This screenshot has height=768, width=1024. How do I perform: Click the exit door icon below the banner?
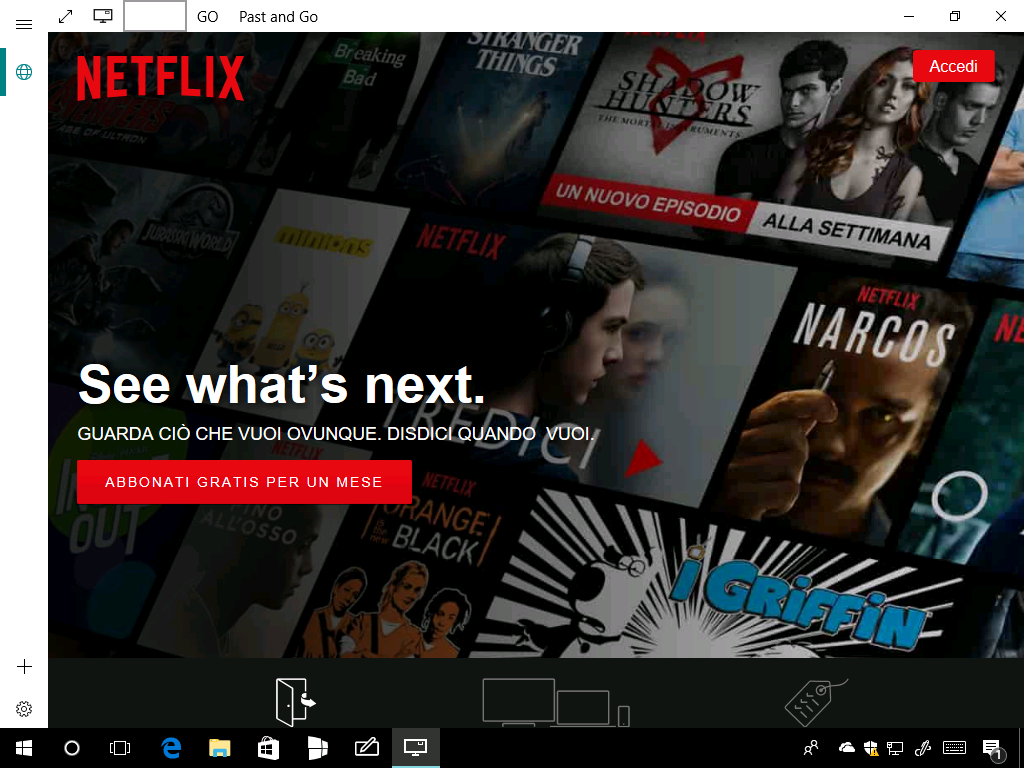point(295,702)
